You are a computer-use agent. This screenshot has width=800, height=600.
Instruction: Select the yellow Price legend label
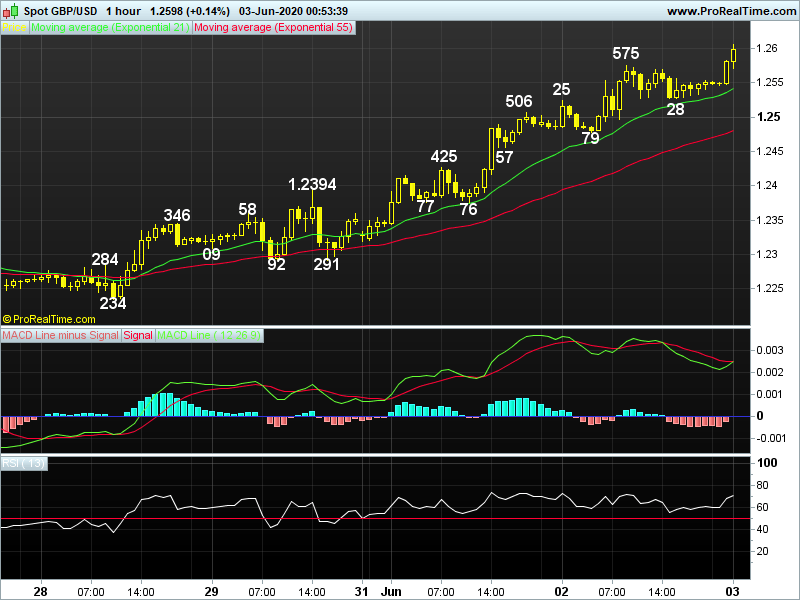point(16,28)
